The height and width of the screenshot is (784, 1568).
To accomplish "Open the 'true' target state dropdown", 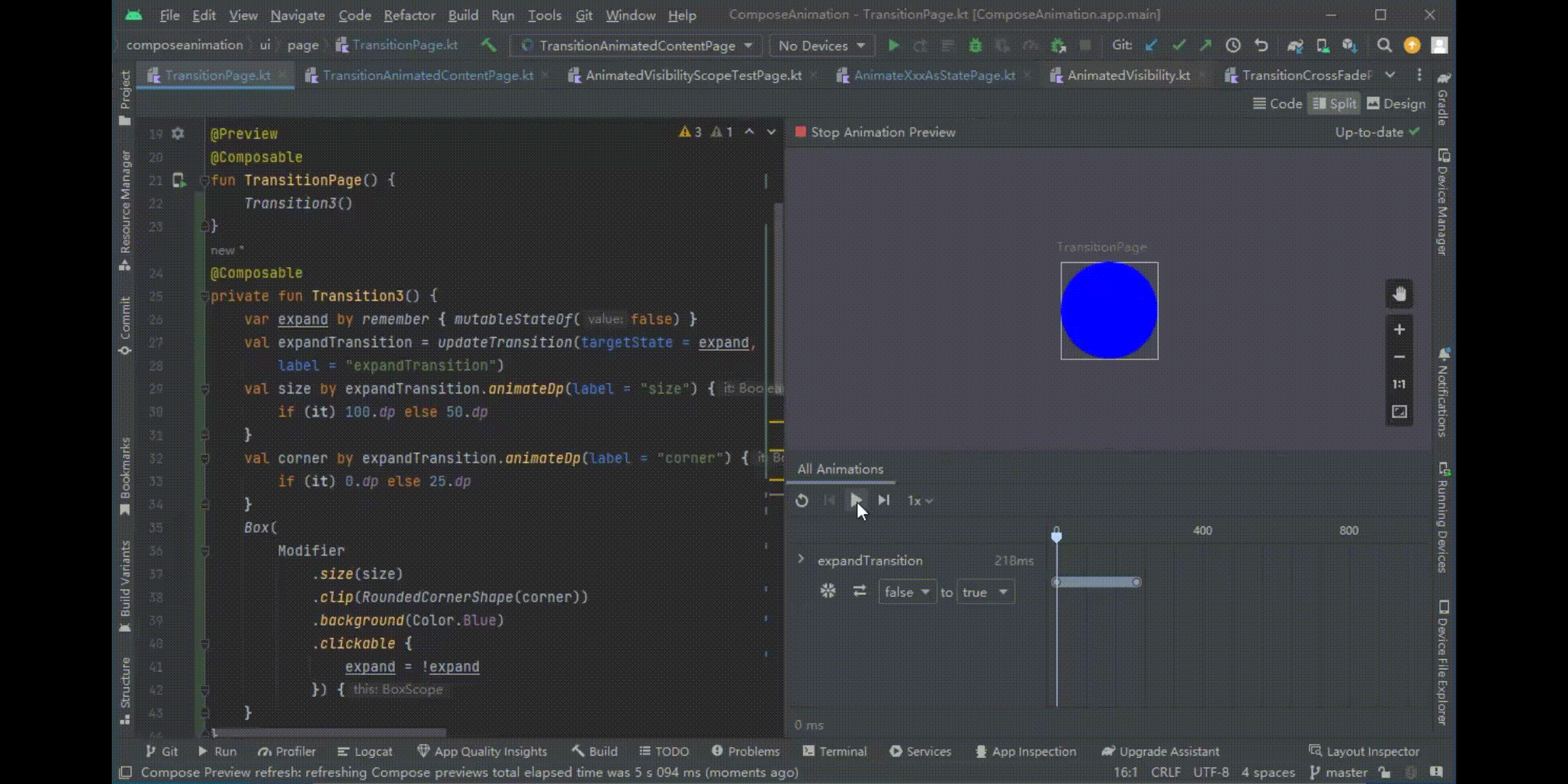I will pos(984,592).
